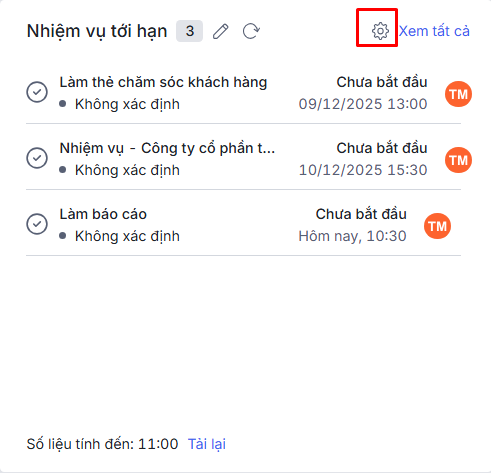
Task: Open 'Xem tất cả' link
Action: coord(434,31)
